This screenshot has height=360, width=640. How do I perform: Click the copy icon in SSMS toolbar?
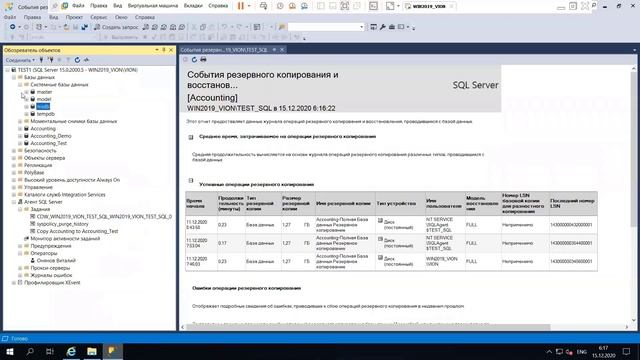pos(203,27)
